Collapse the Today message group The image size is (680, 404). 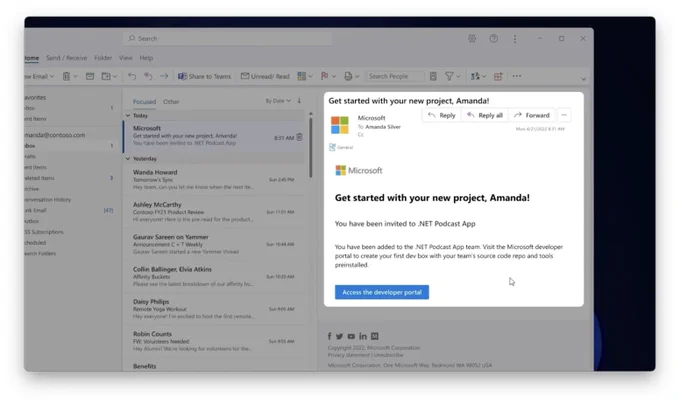128,116
